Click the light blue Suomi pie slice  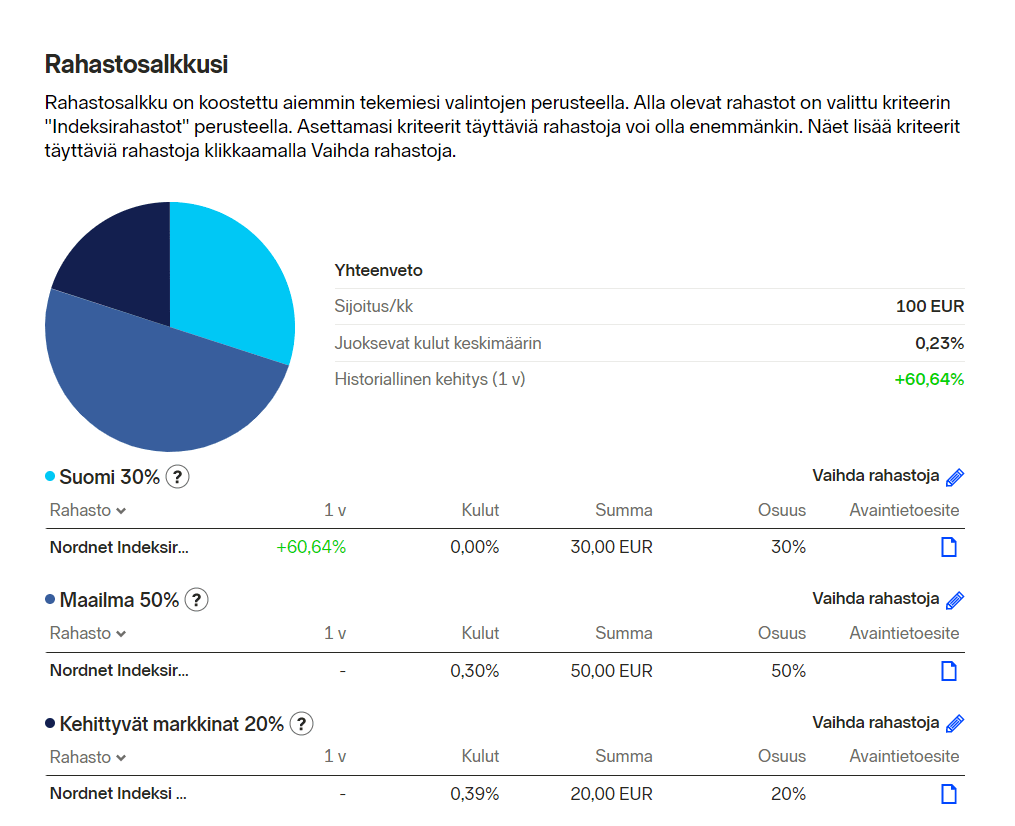[230, 280]
